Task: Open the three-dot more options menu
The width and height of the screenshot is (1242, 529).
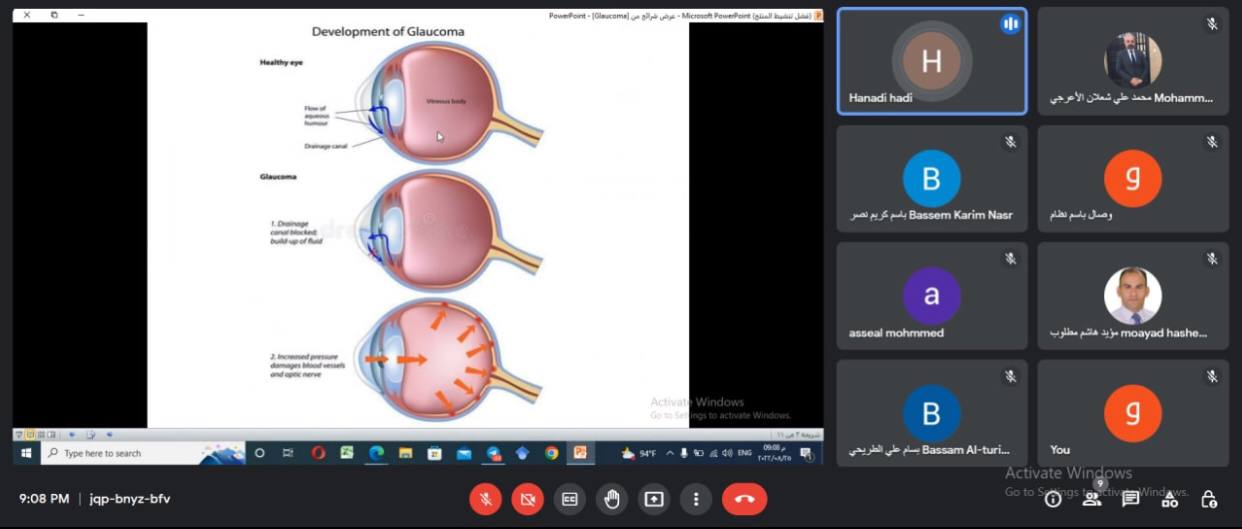Action: click(695, 499)
